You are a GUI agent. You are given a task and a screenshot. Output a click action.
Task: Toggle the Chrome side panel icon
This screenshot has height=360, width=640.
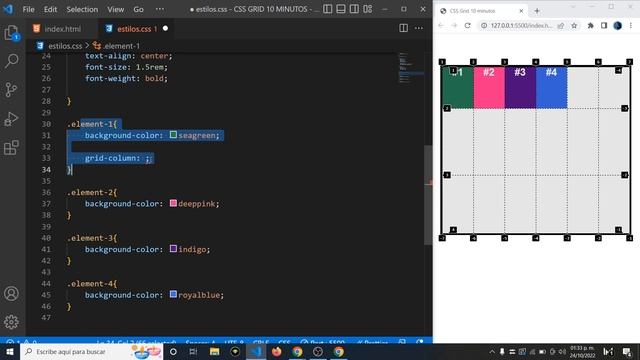point(604,25)
